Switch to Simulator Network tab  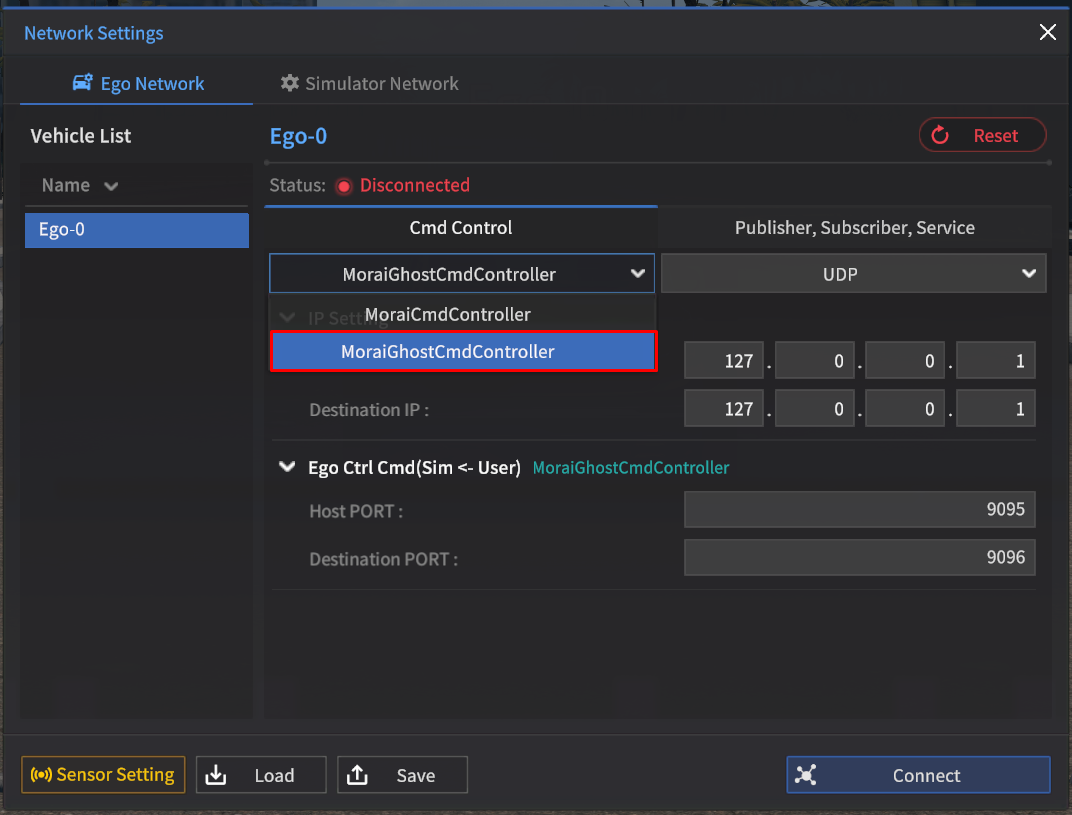pyautogui.click(x=370, y=84)
